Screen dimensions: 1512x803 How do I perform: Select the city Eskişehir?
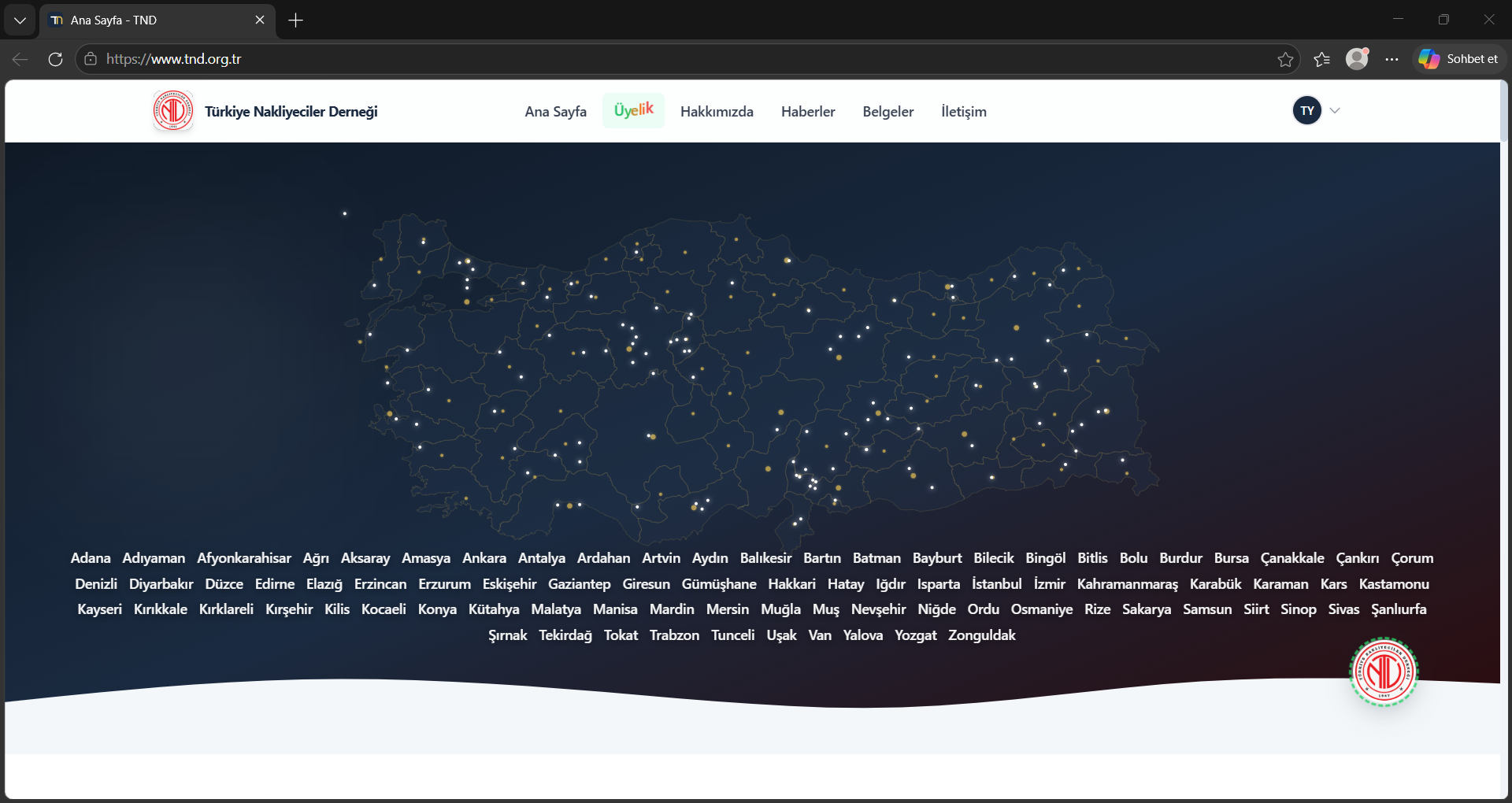click(510, 584)
